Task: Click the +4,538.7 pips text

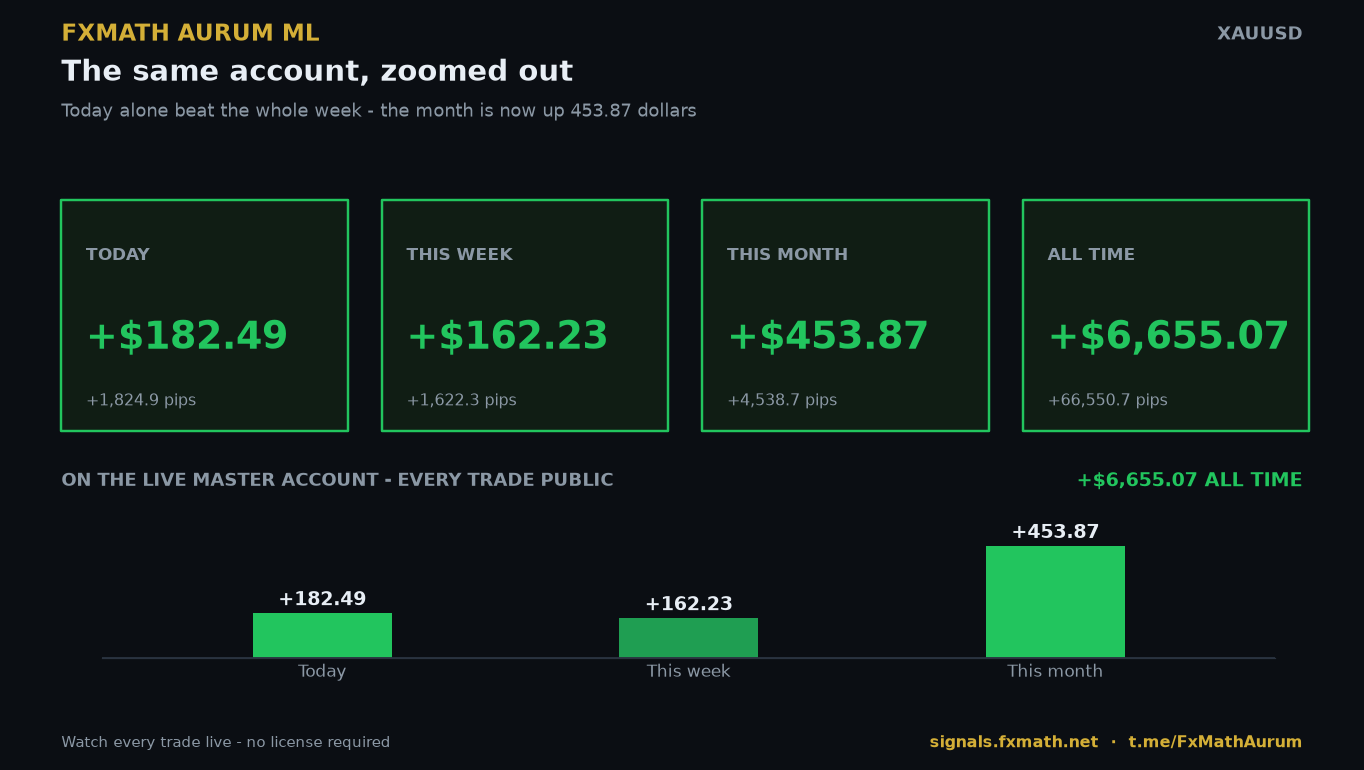Action: (x=782, y=401)
